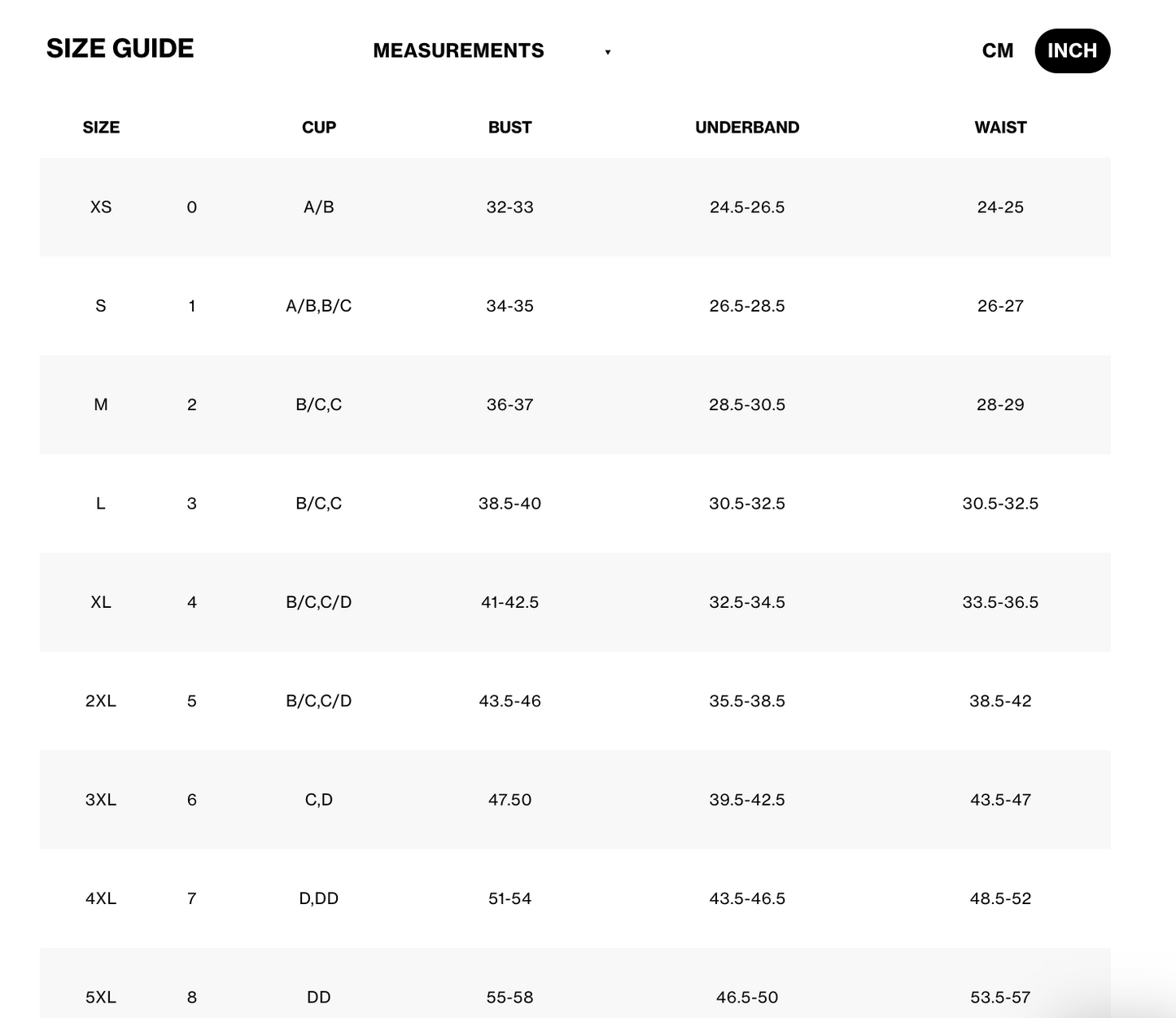Click bust value 47.50 for 3XL

pos(509,800)
